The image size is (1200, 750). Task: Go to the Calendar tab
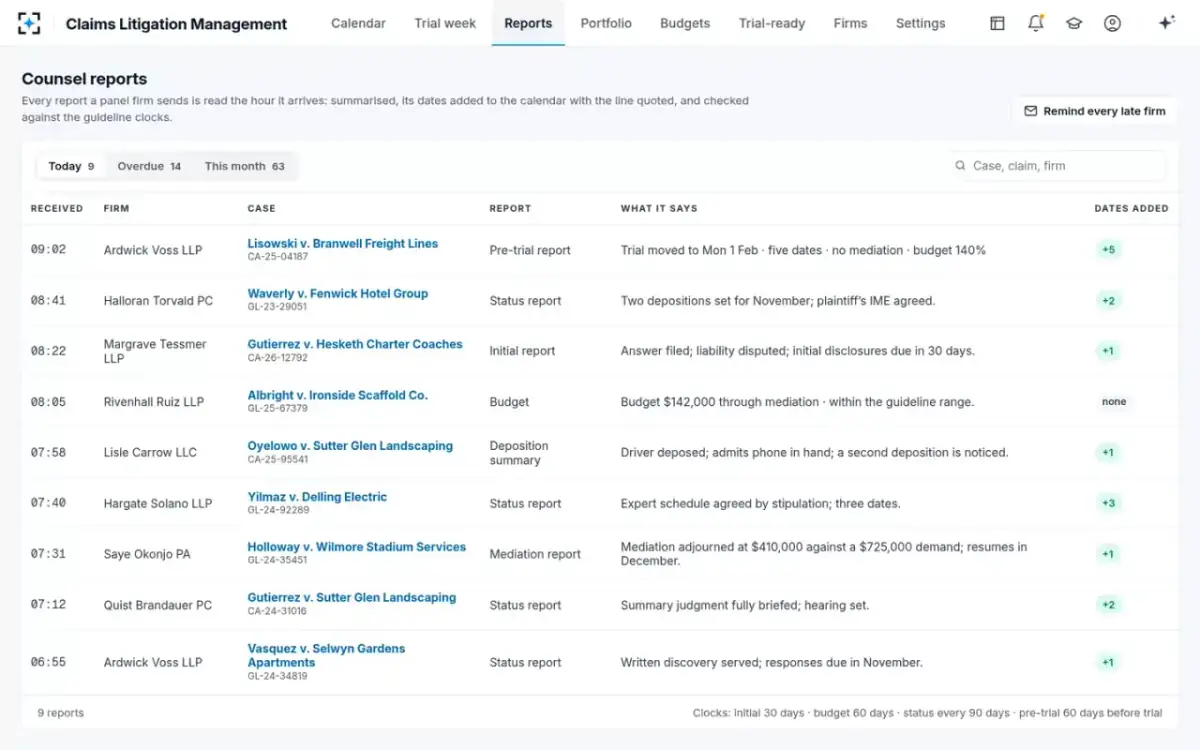pyautogui.click(x=358, y=23)
